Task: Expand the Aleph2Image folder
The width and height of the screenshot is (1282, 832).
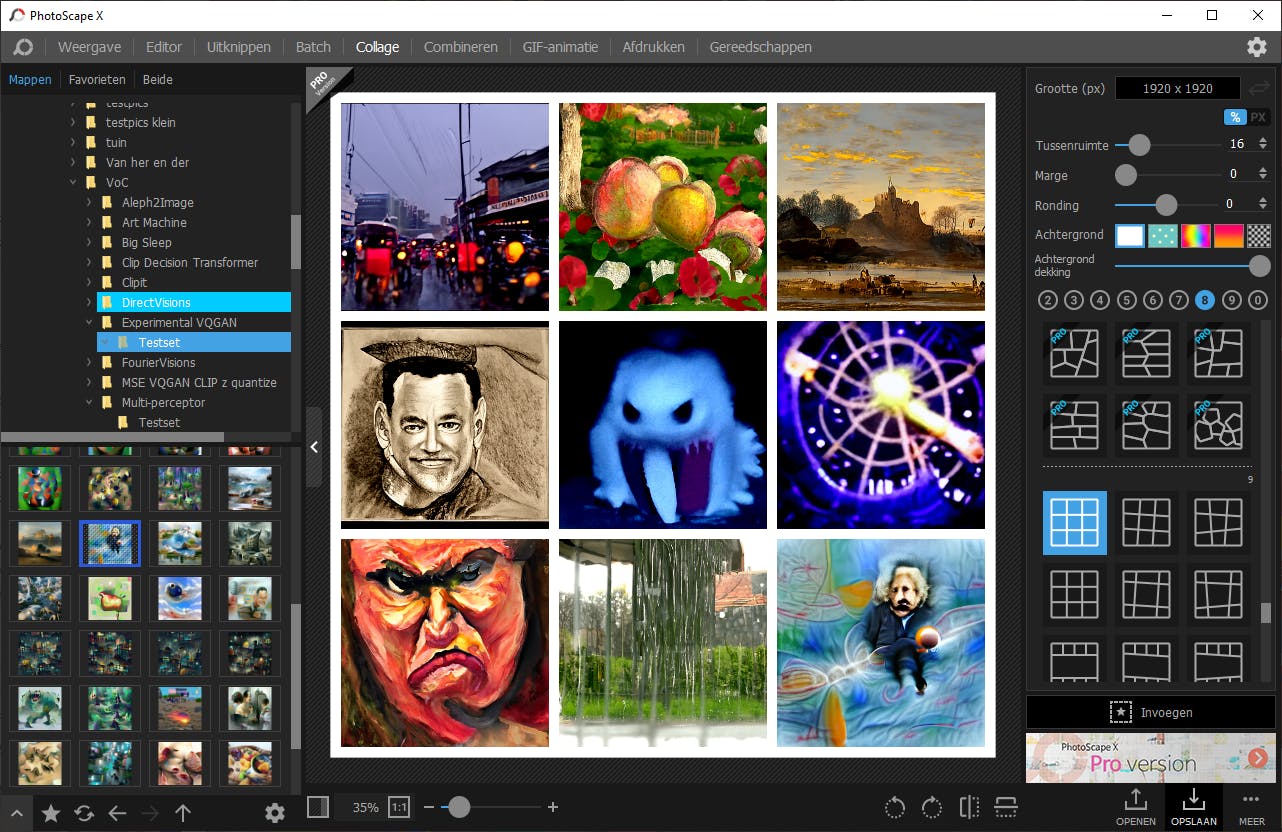Action: point(89,203)
